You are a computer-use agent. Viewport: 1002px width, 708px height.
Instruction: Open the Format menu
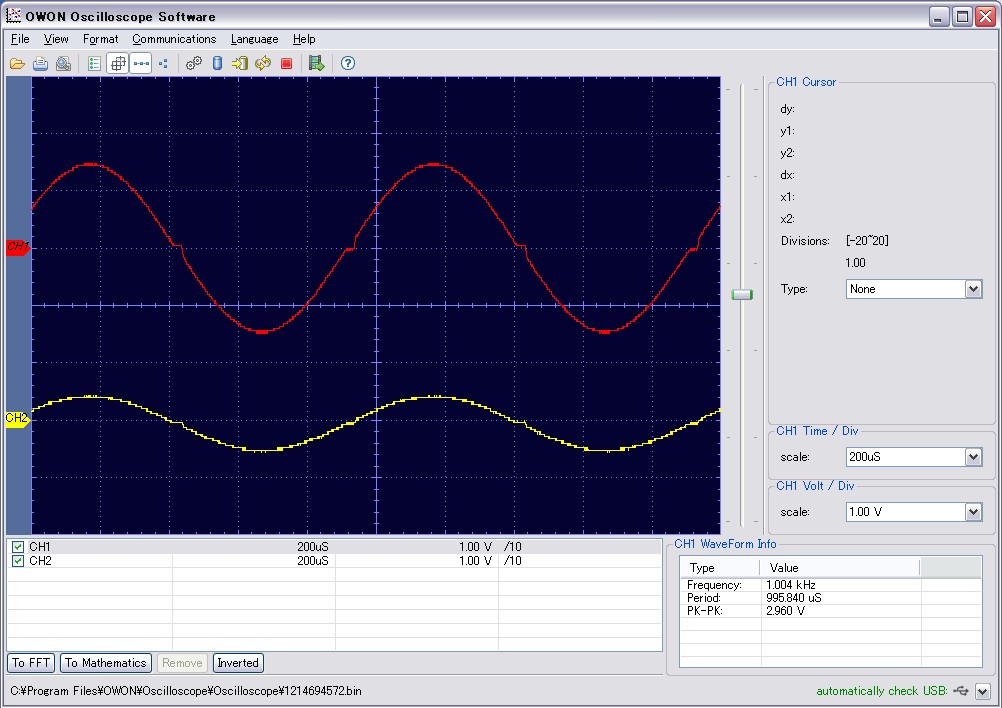(x=100, y=39)
